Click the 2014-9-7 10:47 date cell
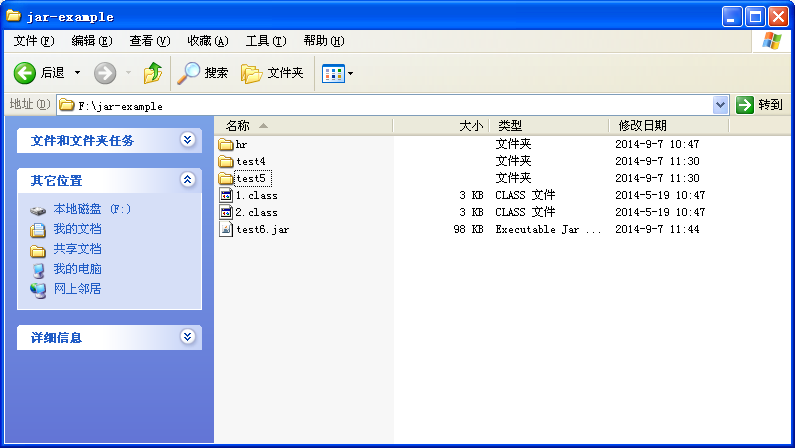 coord(657,144)
